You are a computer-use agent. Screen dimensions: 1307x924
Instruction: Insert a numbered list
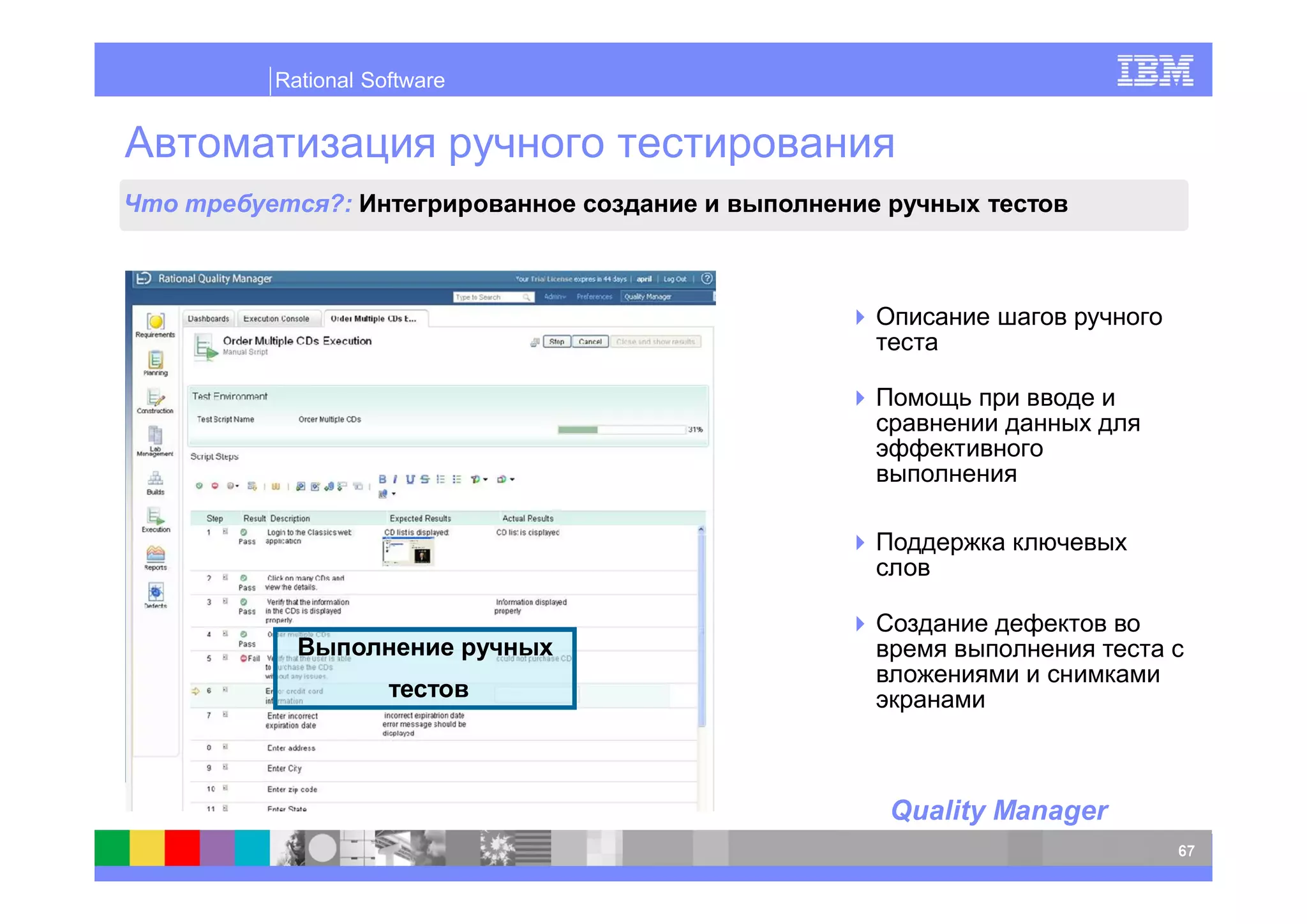440,479
